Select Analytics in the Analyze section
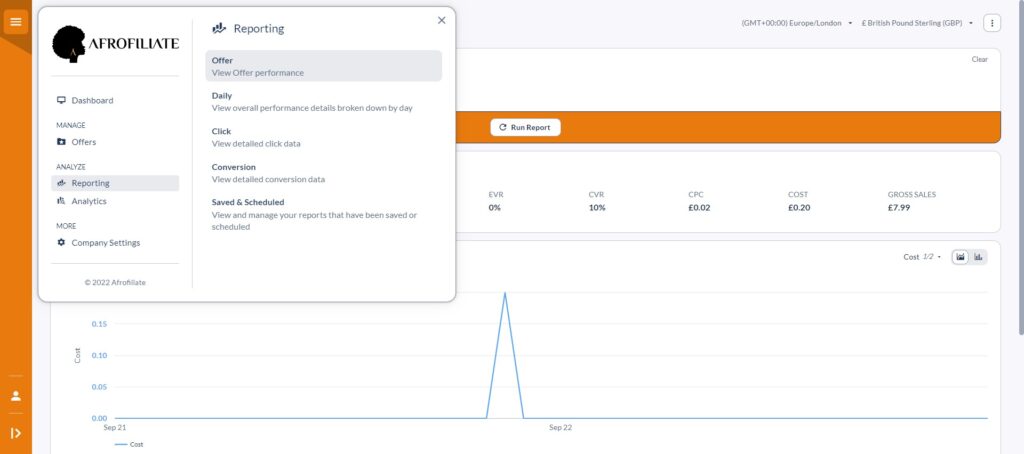This screenshot has height=454, width=1024. coord(88,201)
